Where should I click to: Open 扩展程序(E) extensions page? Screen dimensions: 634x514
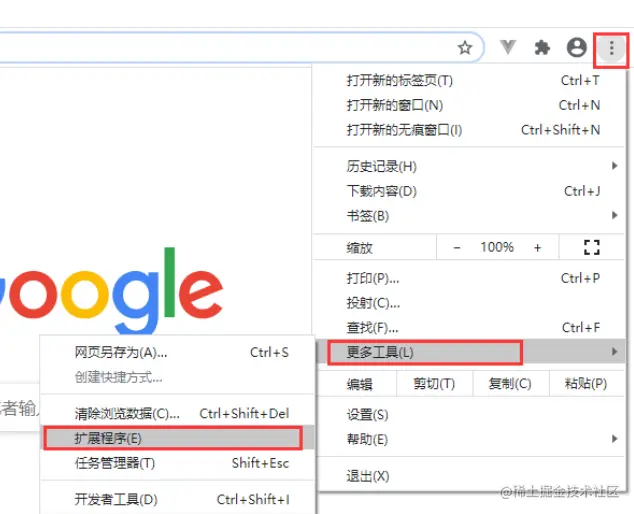pyautogui.click(x=178, y=438)
